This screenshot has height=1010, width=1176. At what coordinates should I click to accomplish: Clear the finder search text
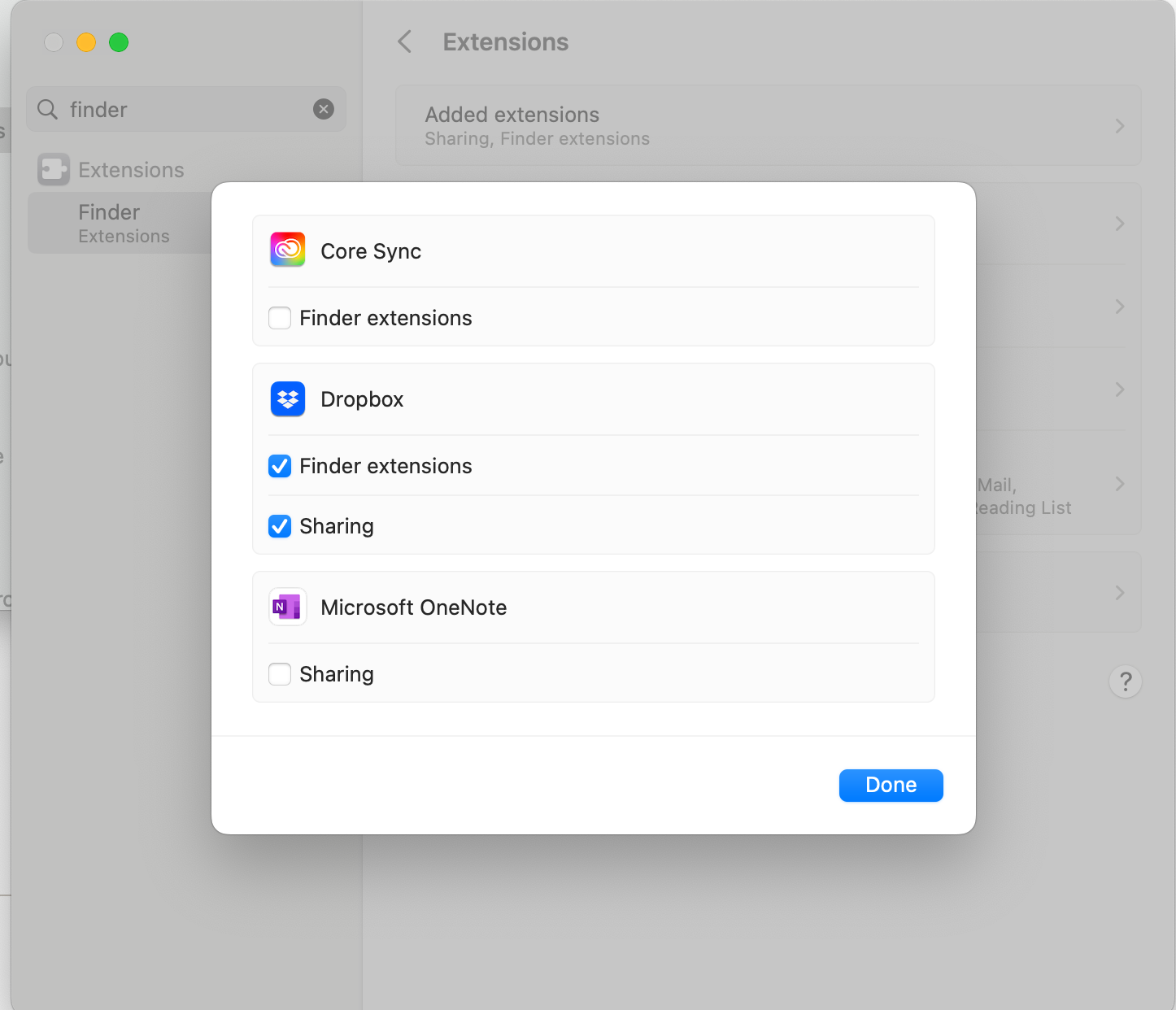(x=324, y=109)
